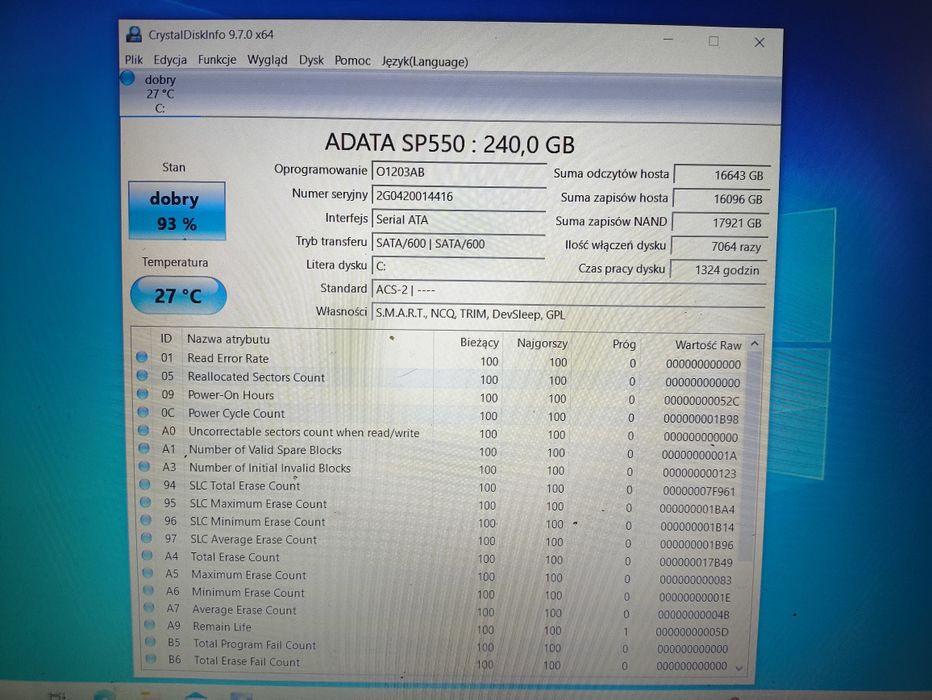
Task: Open the Pomoc menu
Action: click(352, 61)
